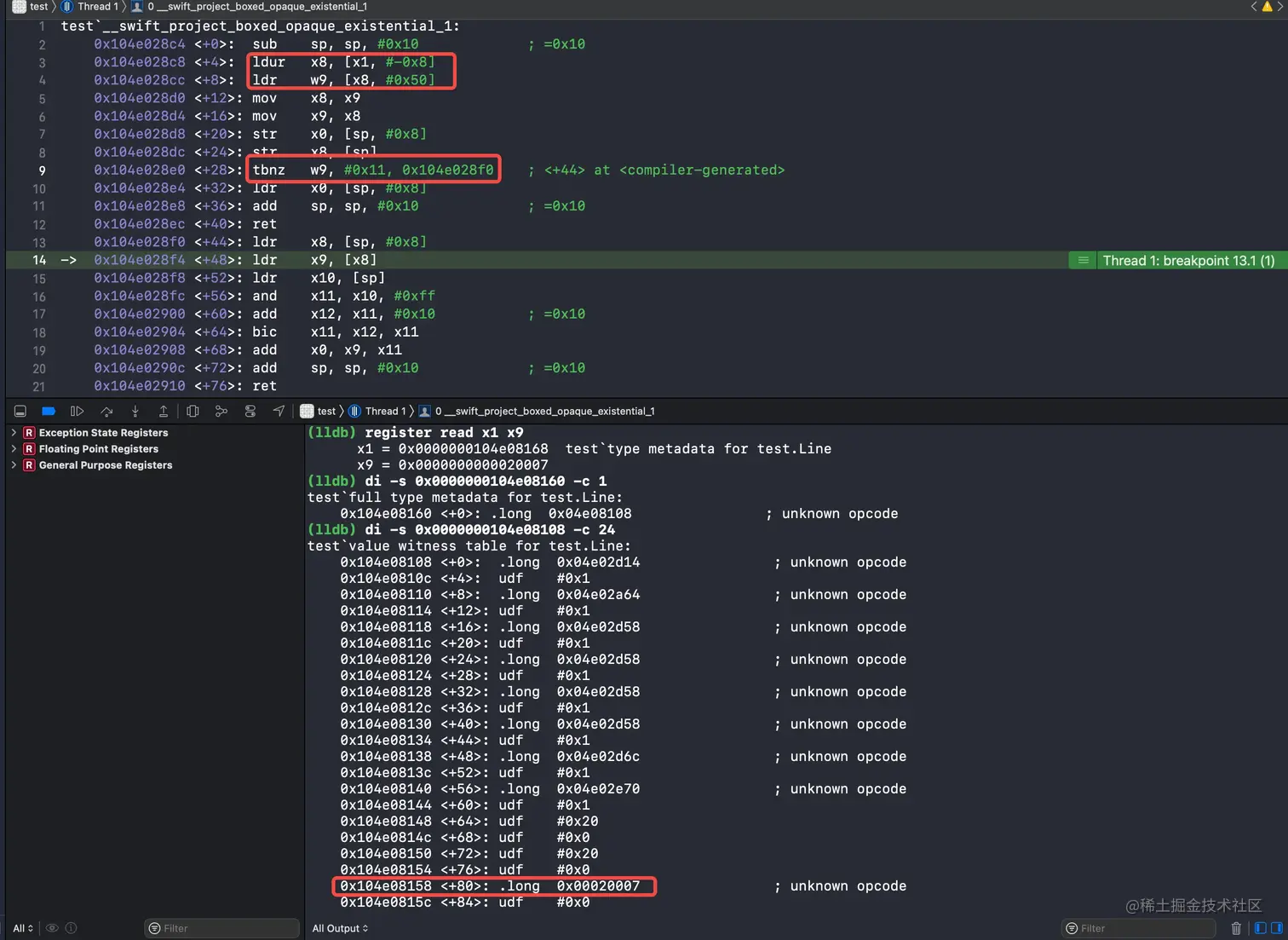Click line number 3 in the gutter
Screen dimensions: 1288x940
click(42, 62)
